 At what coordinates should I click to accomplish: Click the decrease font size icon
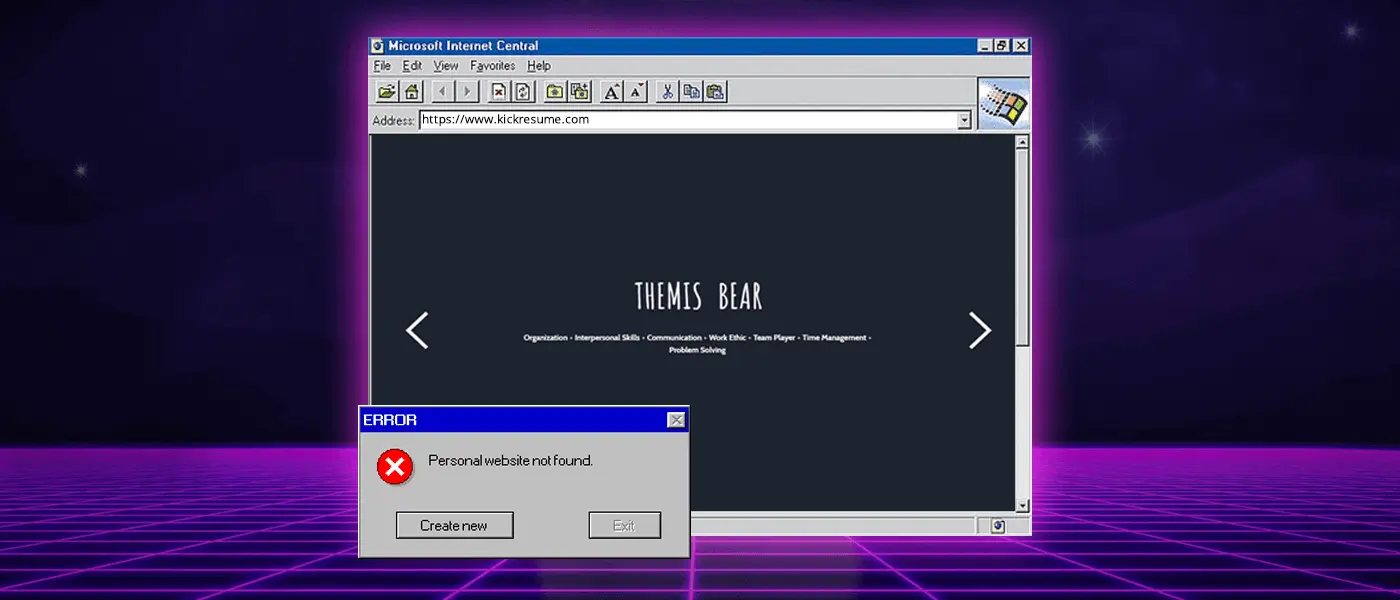coord(637,92)
